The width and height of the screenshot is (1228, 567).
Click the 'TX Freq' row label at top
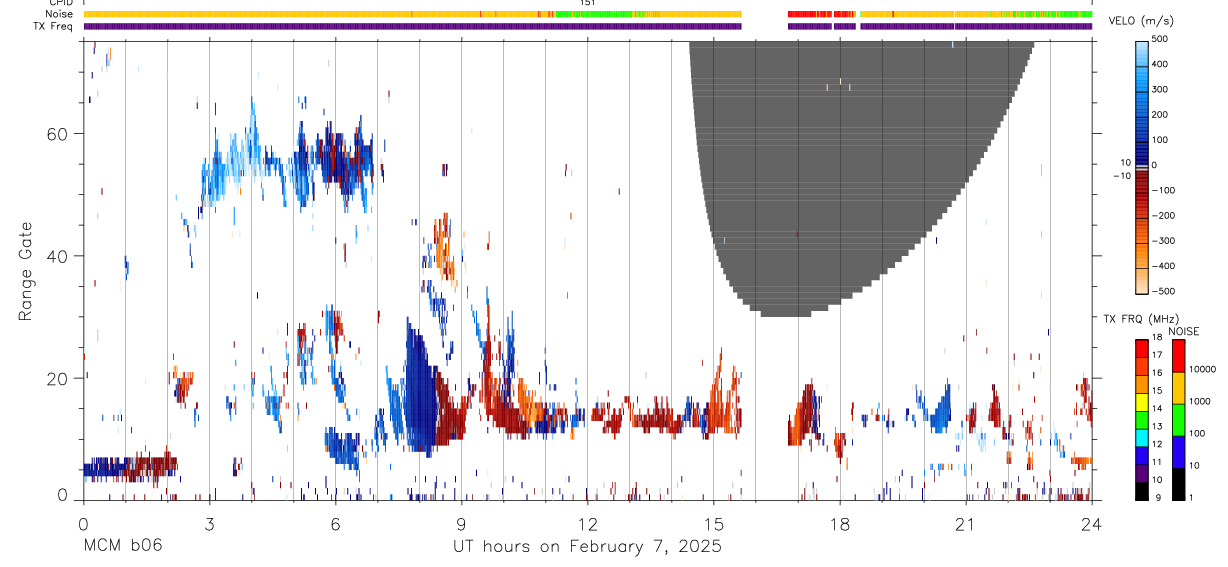pos(53,26)
